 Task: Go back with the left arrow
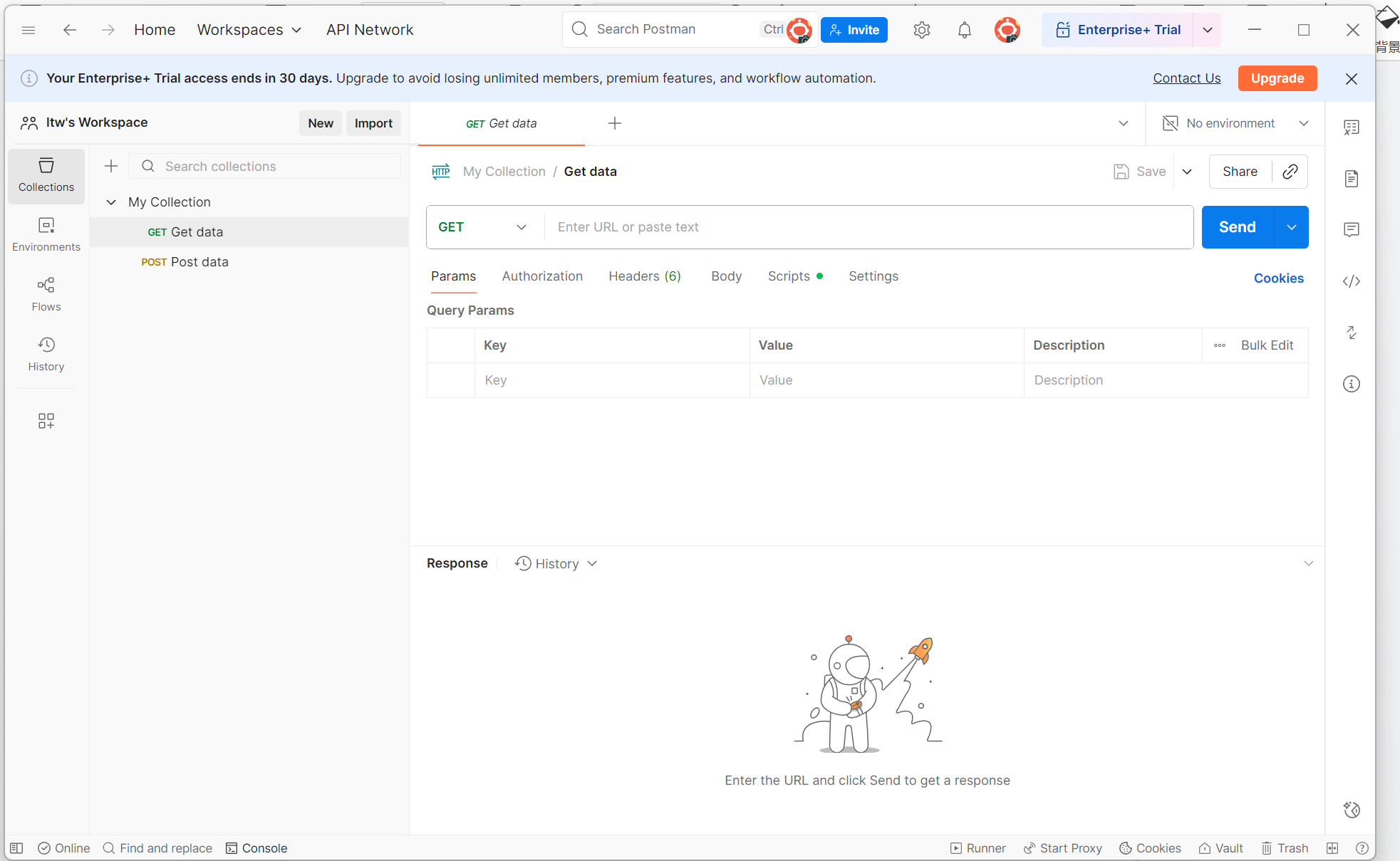pyautogui.click(x=69, y=30)
